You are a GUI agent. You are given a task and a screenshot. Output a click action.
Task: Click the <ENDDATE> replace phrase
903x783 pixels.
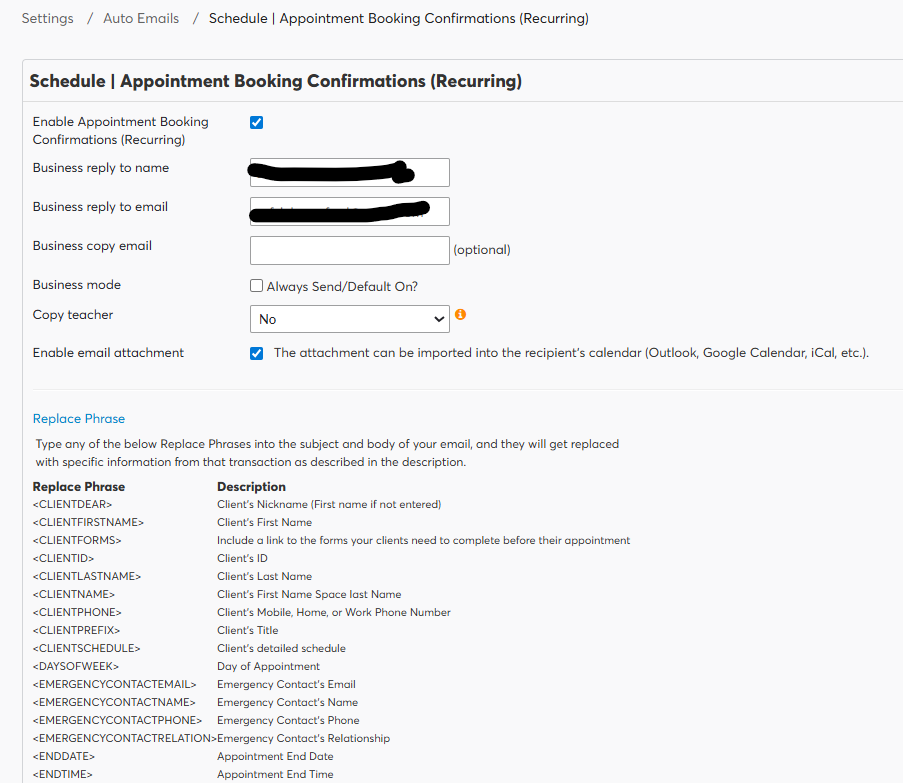65,756
